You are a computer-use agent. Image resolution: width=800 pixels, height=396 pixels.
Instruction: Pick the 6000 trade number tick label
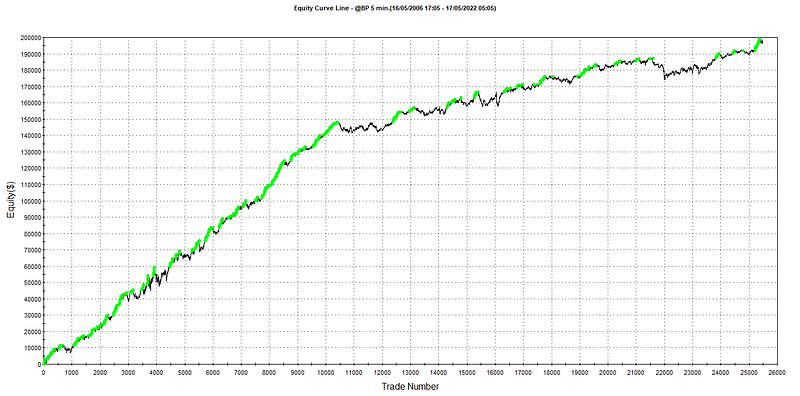point(213,373)
